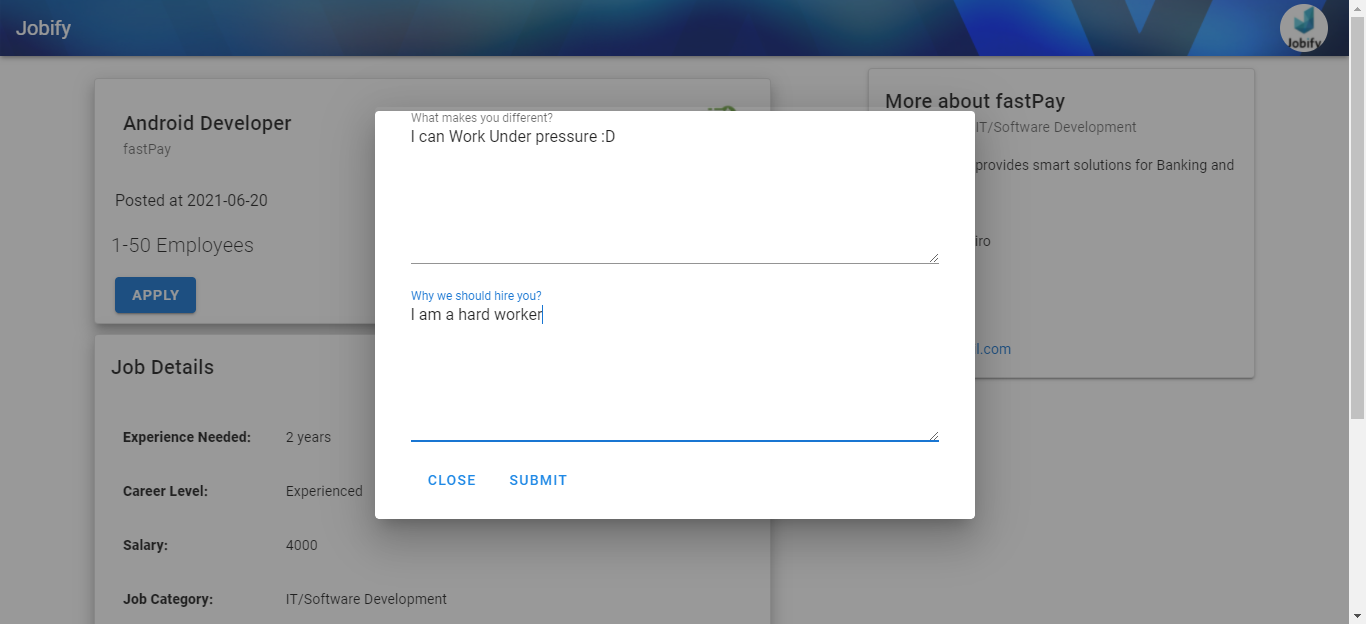The image size is (1366, 624).
Task: Select the "More about fastPay" heading
Action: 975,101
